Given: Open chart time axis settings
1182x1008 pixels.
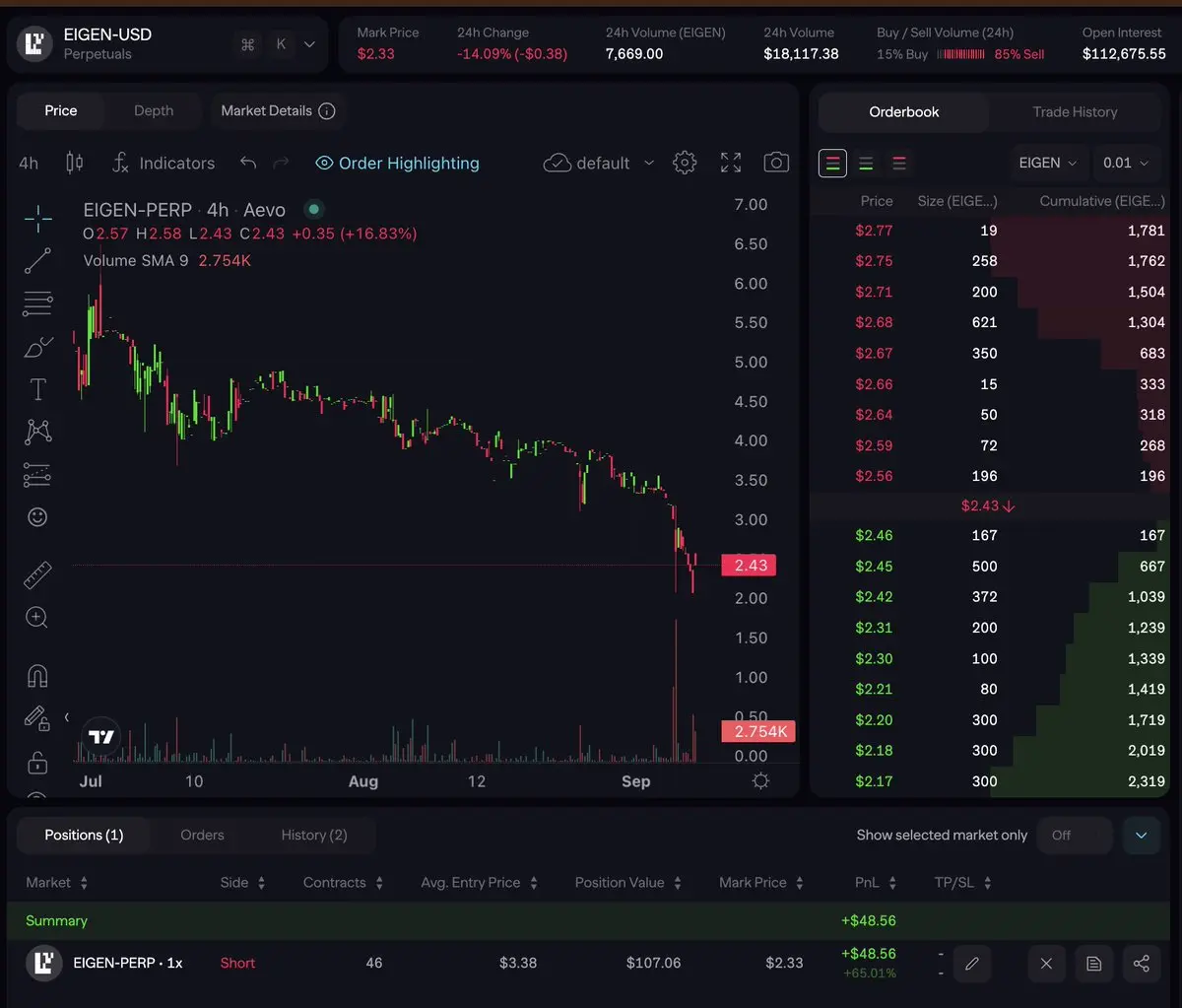Looking at the screenshot, I should click(x=760, y=780).
